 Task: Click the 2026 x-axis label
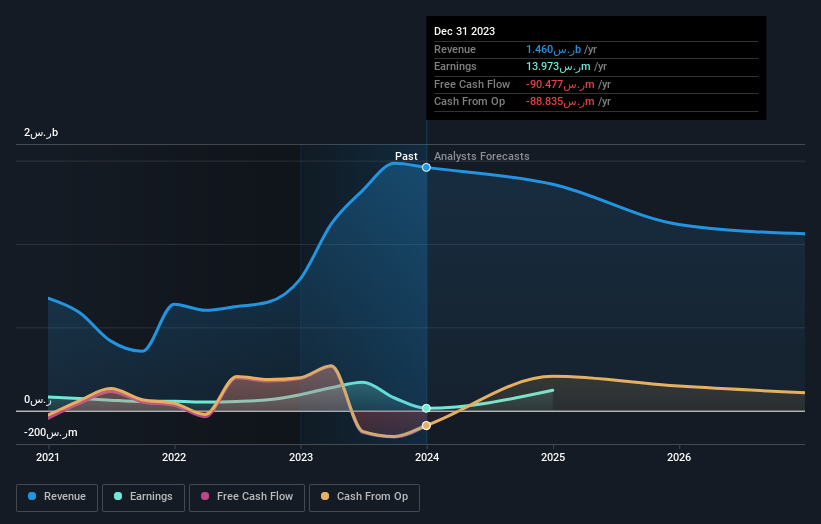click(679, 458)
